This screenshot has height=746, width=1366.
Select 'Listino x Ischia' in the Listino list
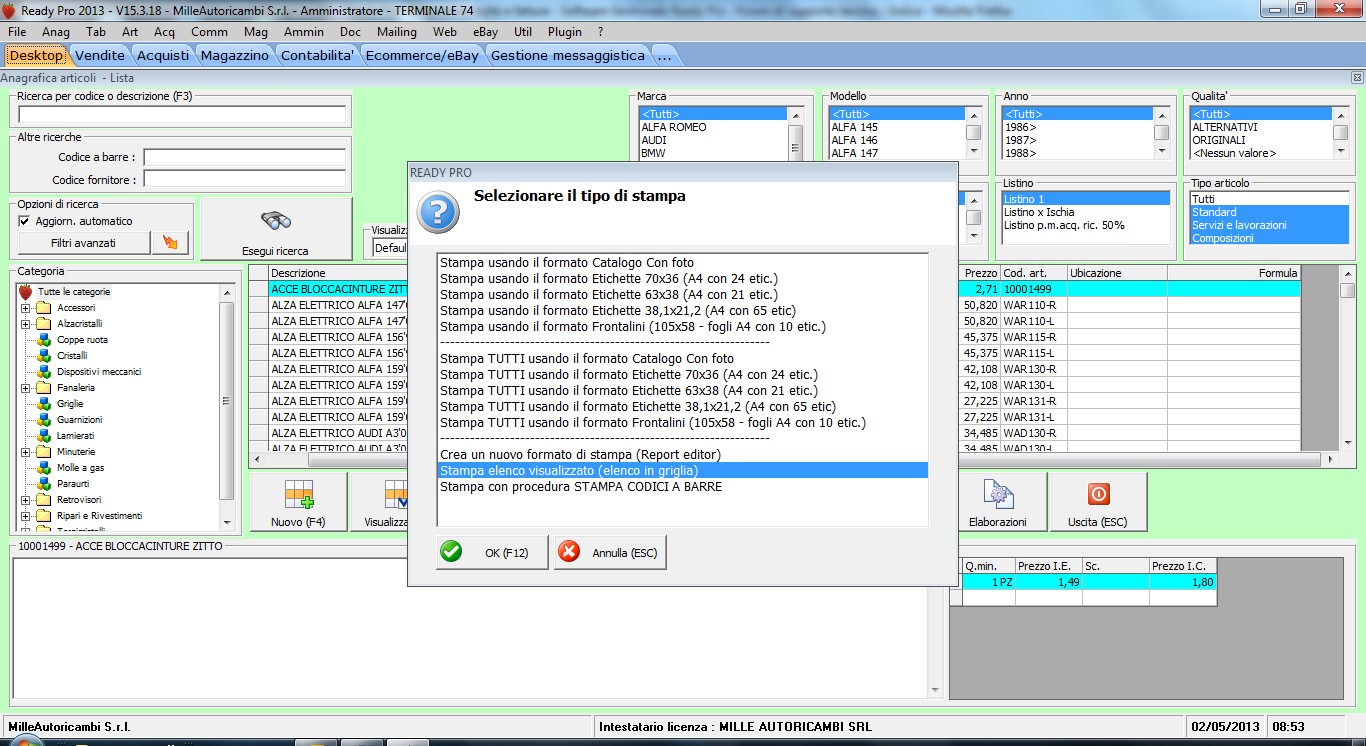1085,212
